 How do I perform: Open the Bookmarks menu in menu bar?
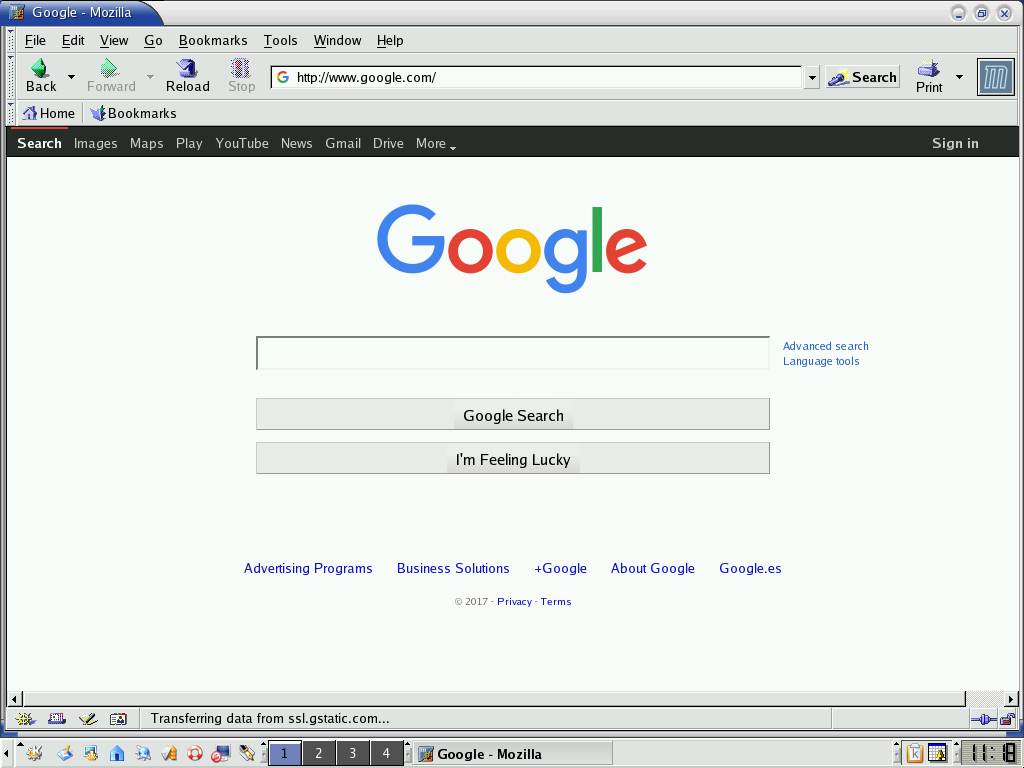213,40
